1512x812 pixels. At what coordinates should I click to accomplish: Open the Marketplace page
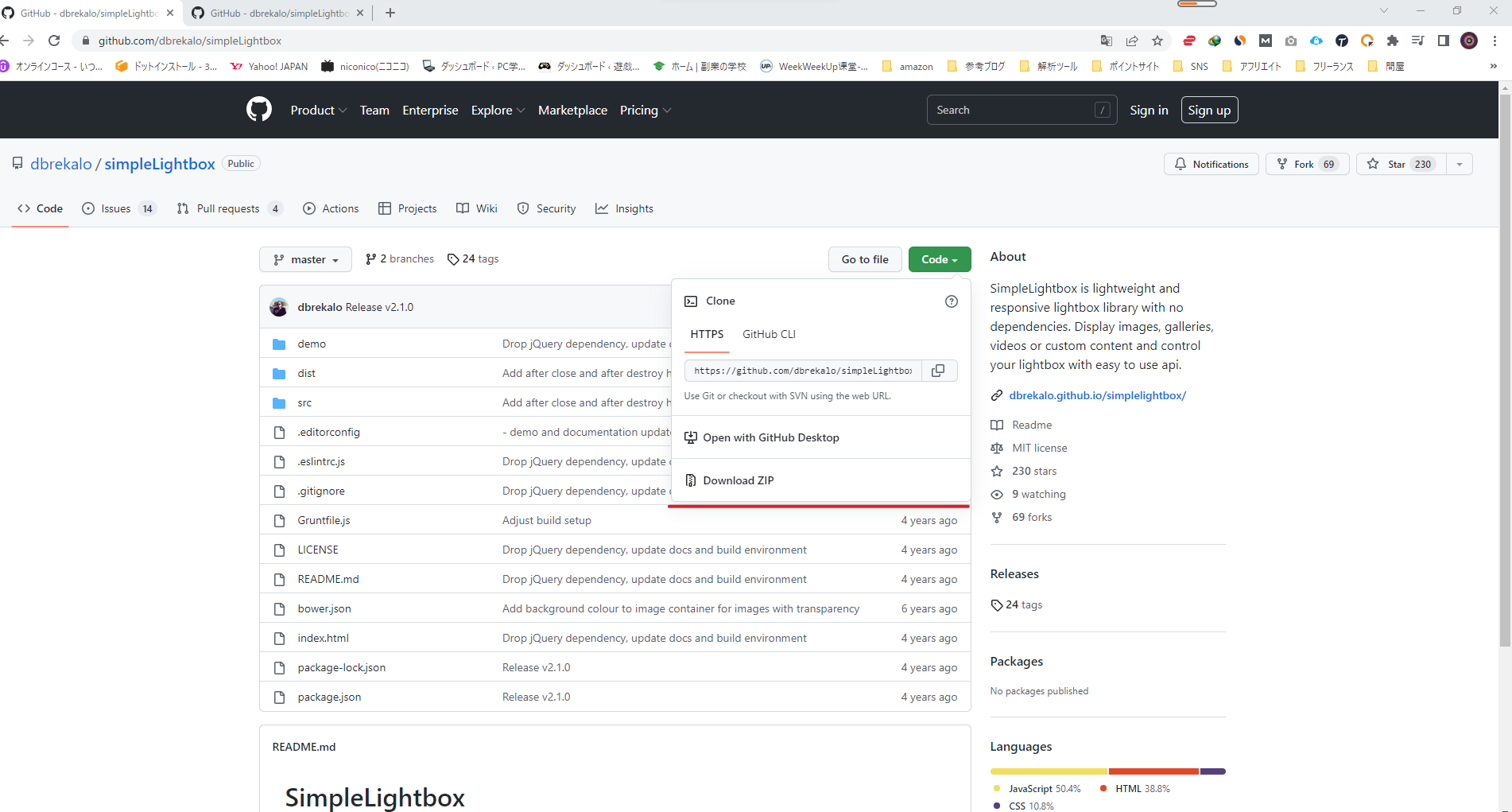pos(572,110)
